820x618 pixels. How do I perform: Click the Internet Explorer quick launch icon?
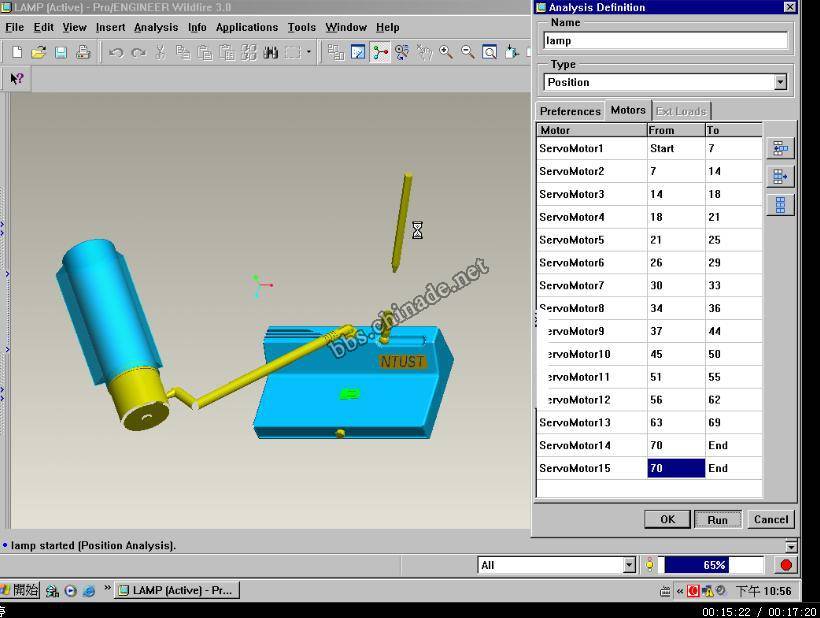[89, 591]
